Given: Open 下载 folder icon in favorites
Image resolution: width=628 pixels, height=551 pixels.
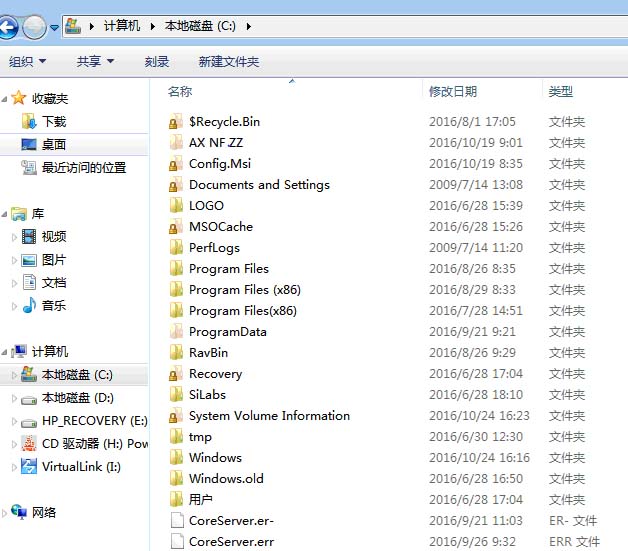Looking at the screenshot, I should click(29, 121).
